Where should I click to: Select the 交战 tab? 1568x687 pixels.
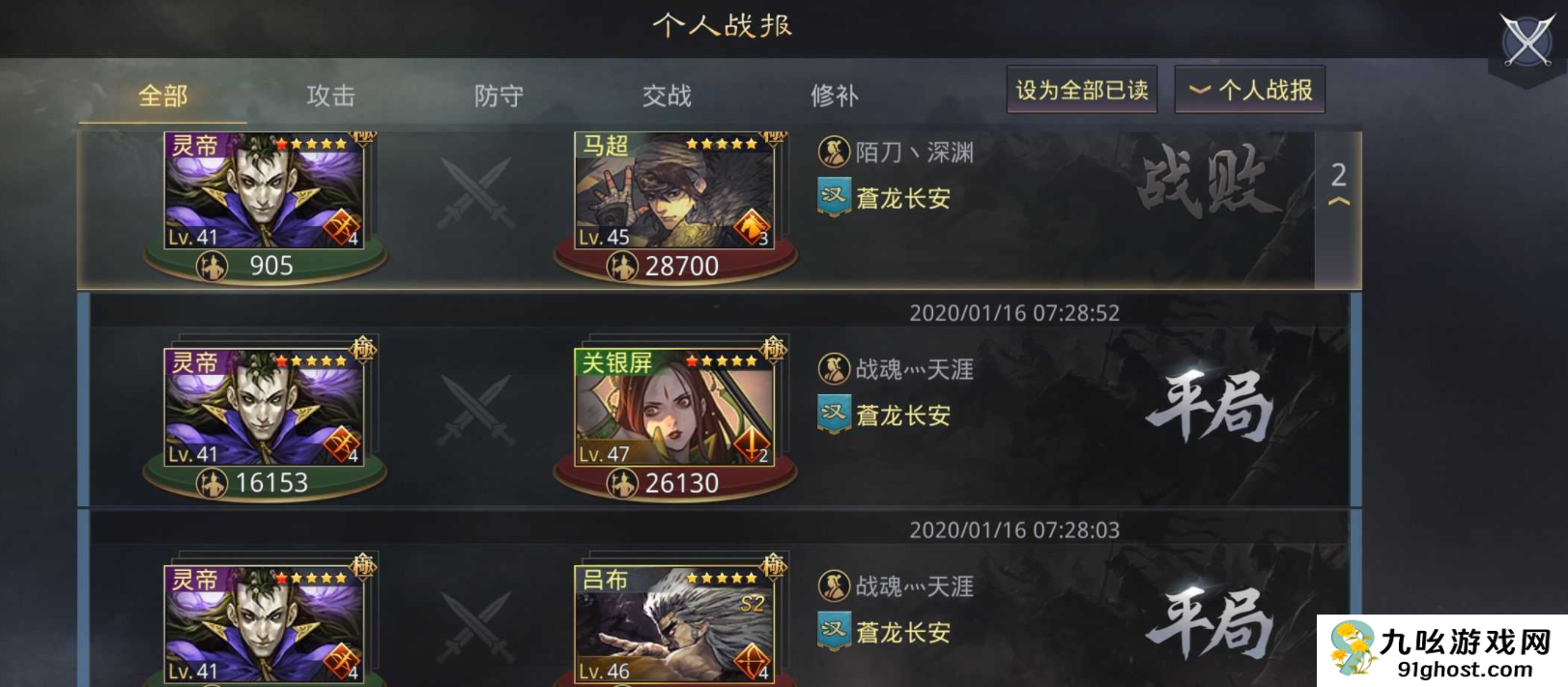click(x=667, y=96)
